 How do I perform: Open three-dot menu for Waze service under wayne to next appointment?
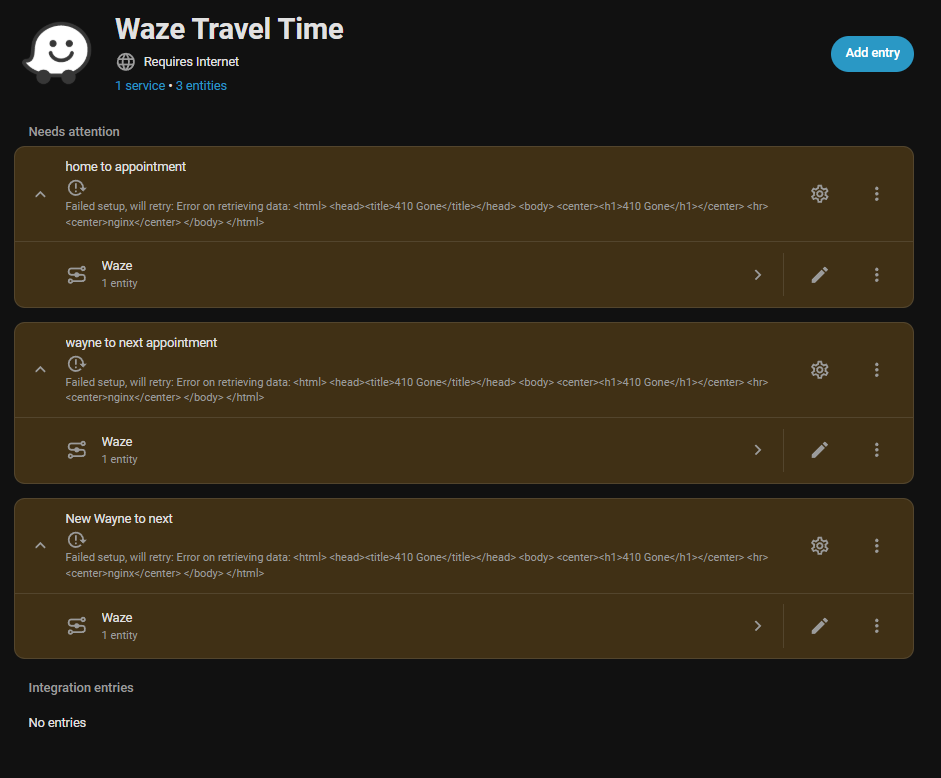[877, 450]
